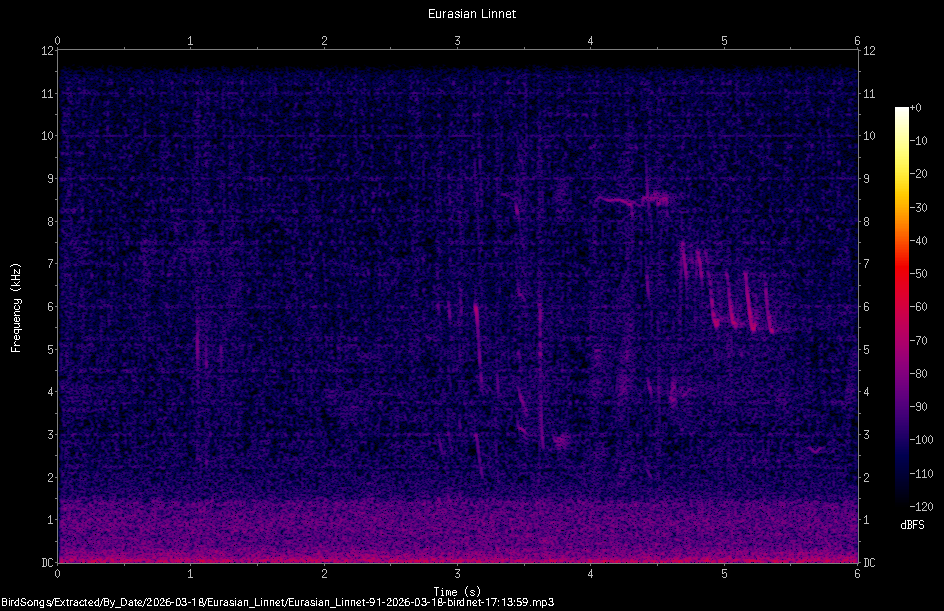Click the Frequency (kHz) axis label
This screenshot has height=611, width=944.
pos(15,304)
